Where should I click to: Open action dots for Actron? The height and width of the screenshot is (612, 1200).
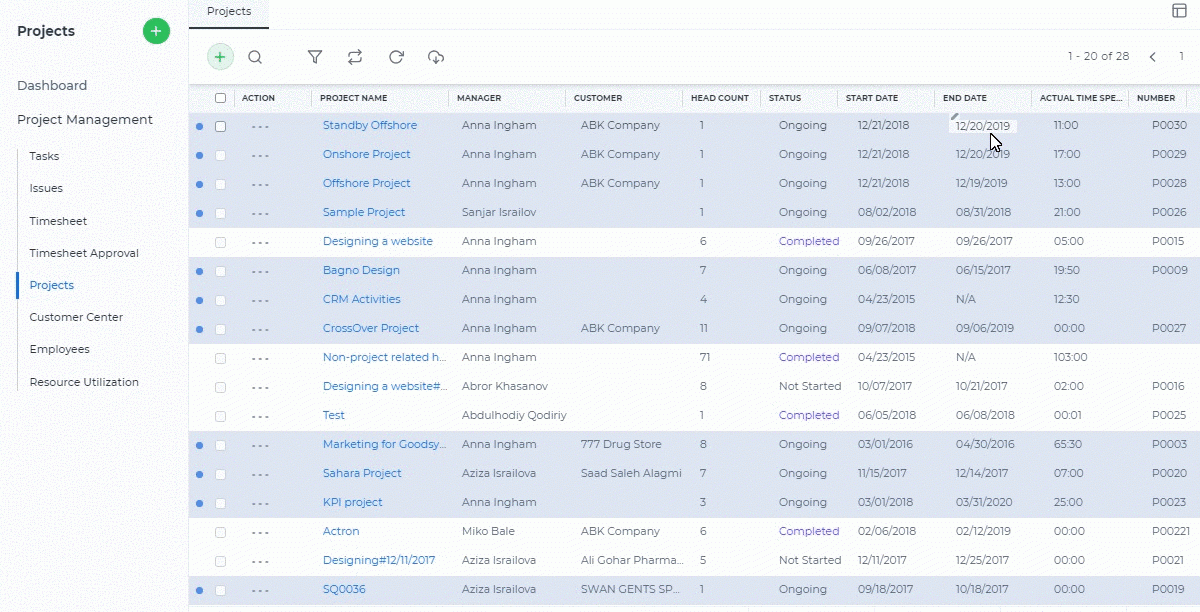tap(261, 533)
